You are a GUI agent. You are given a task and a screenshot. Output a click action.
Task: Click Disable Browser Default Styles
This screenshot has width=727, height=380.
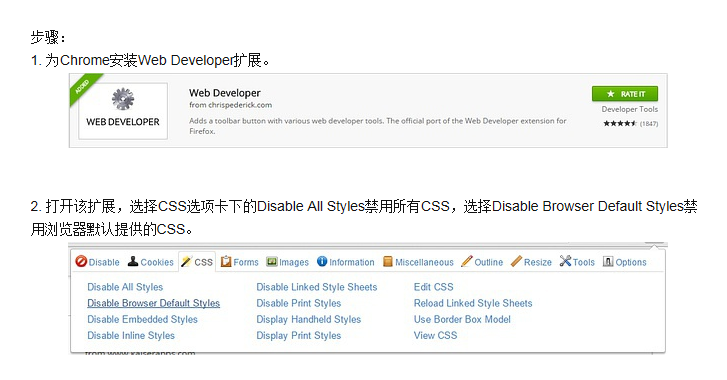pyautogui.click(x=153, y=303)
